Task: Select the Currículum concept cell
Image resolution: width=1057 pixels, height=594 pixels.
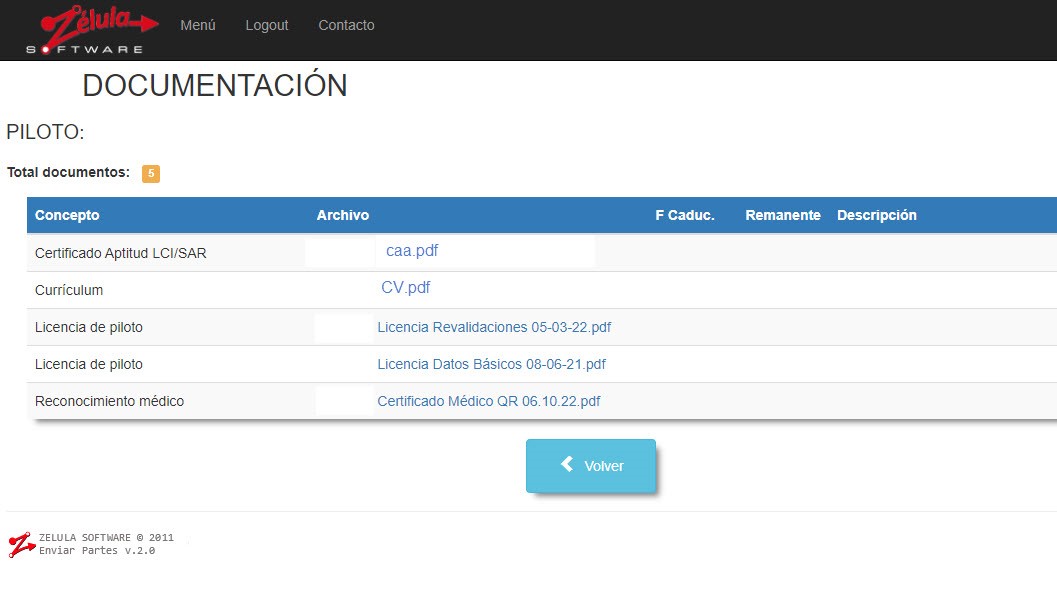Action: point(69,290)
